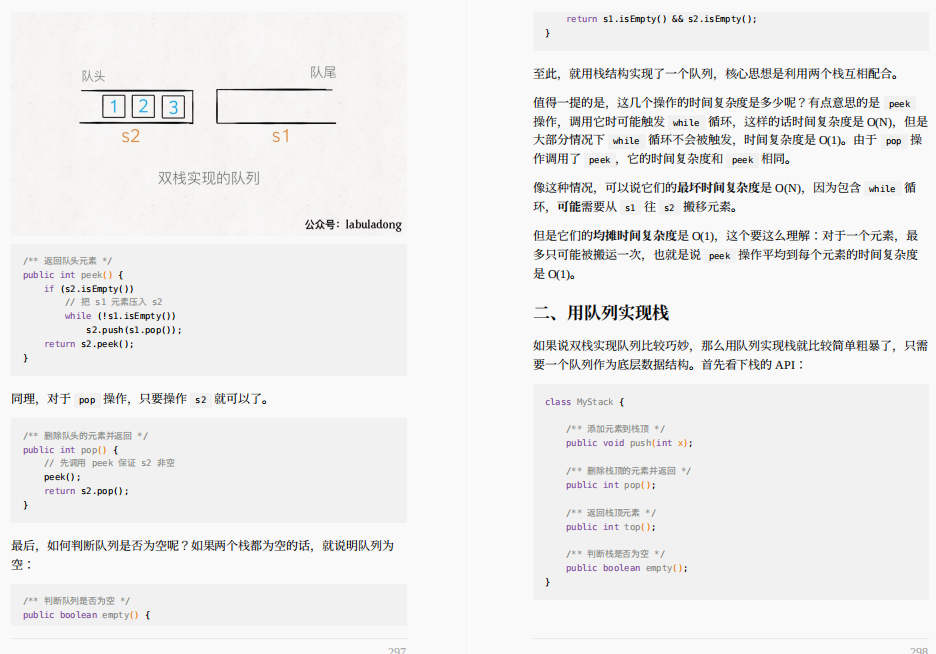Click the orange "s2" label under the left stack
936x654 pixels.
(x=131, y=136)
